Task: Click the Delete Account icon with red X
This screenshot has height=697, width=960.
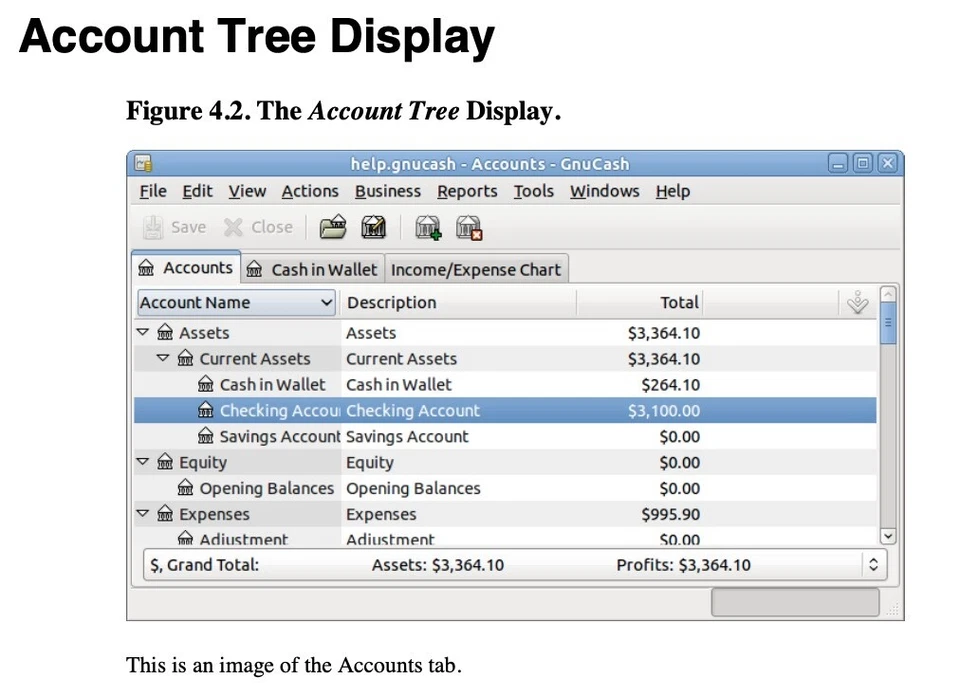Action: [x=468, y=227]
